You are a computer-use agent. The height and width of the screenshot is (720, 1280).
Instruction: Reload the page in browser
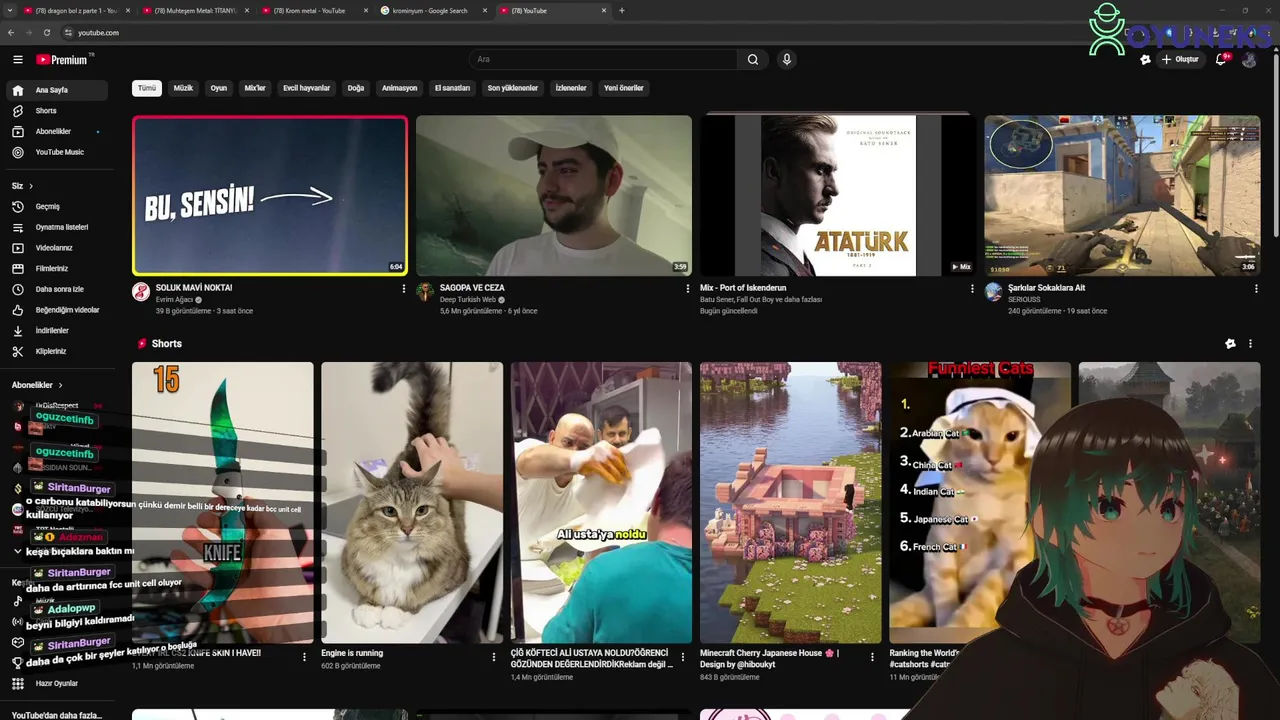(46, 32)
